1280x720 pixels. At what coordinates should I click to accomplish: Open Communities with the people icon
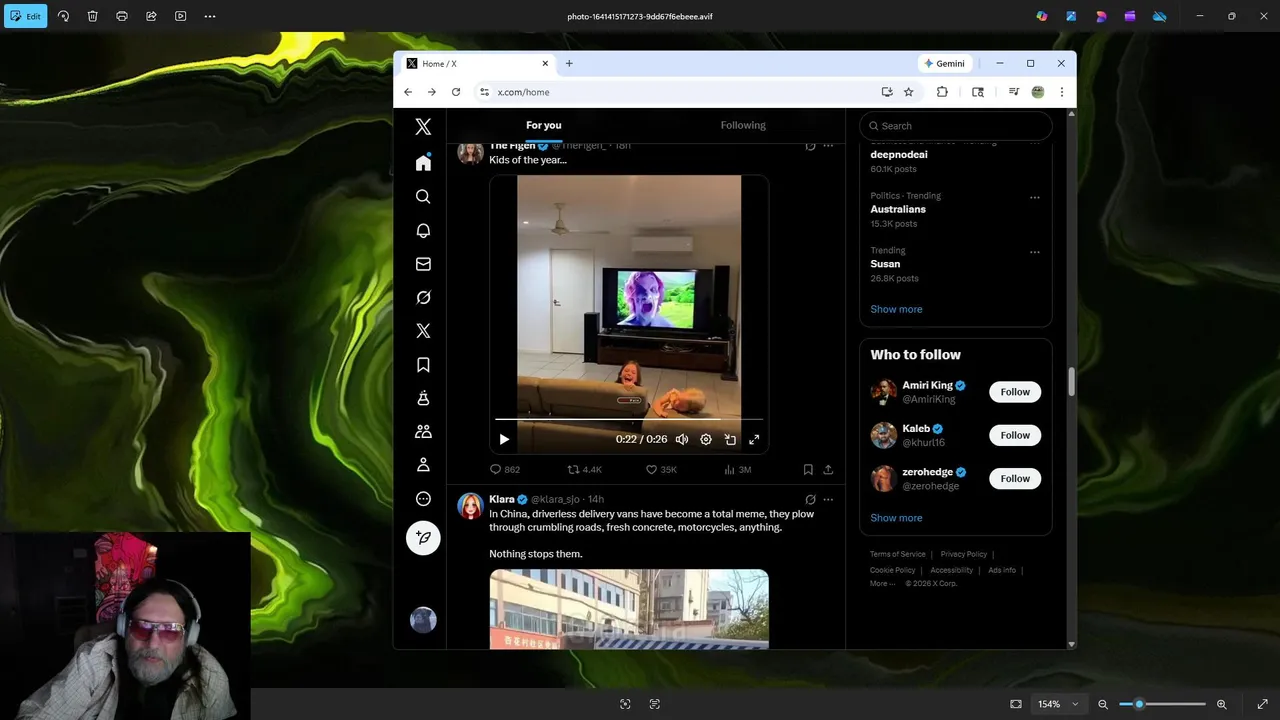click(423, 432)
